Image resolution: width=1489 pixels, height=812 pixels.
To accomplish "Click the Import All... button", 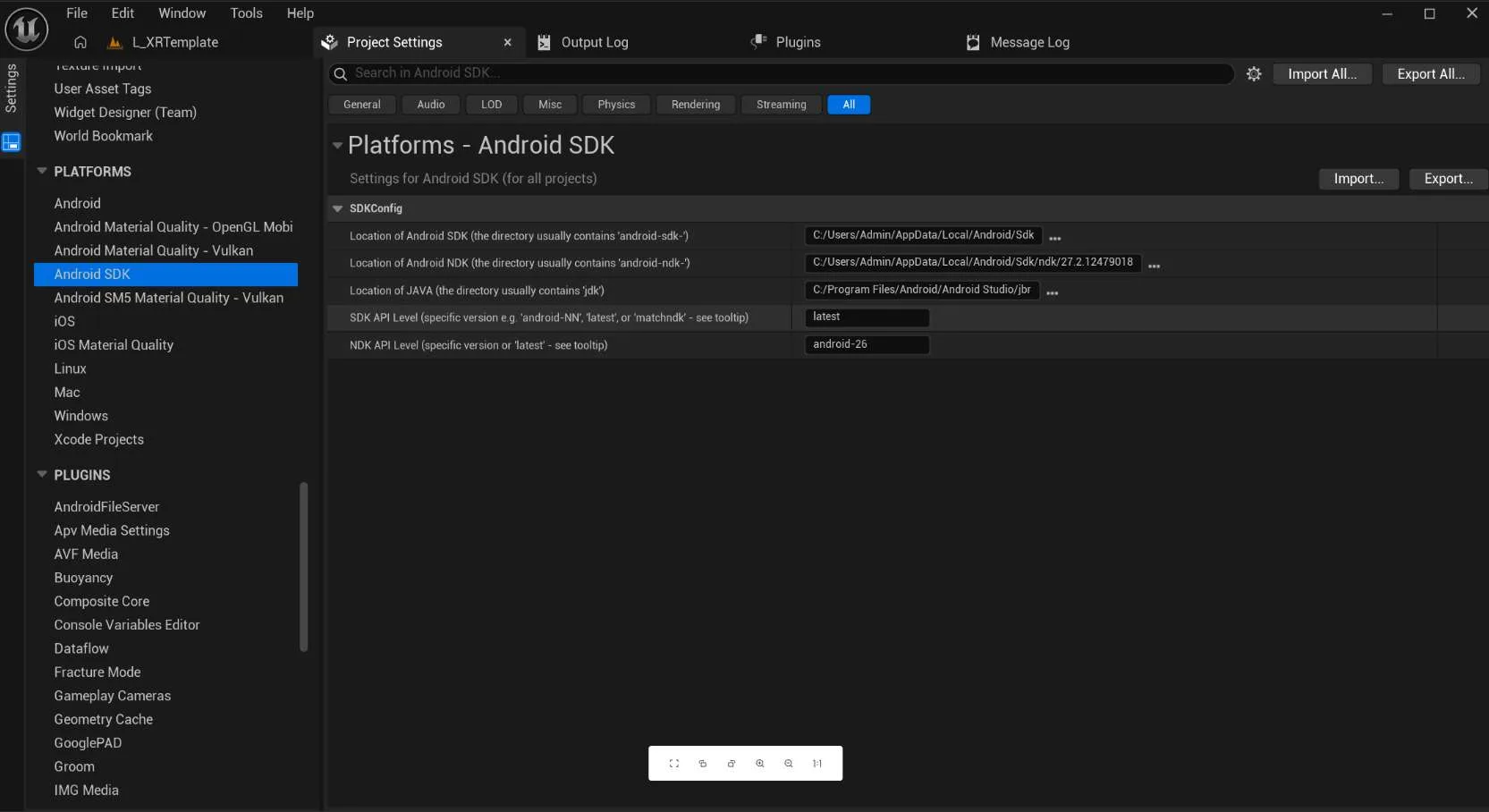I will pyautogui.click(x=1323, y=74).
